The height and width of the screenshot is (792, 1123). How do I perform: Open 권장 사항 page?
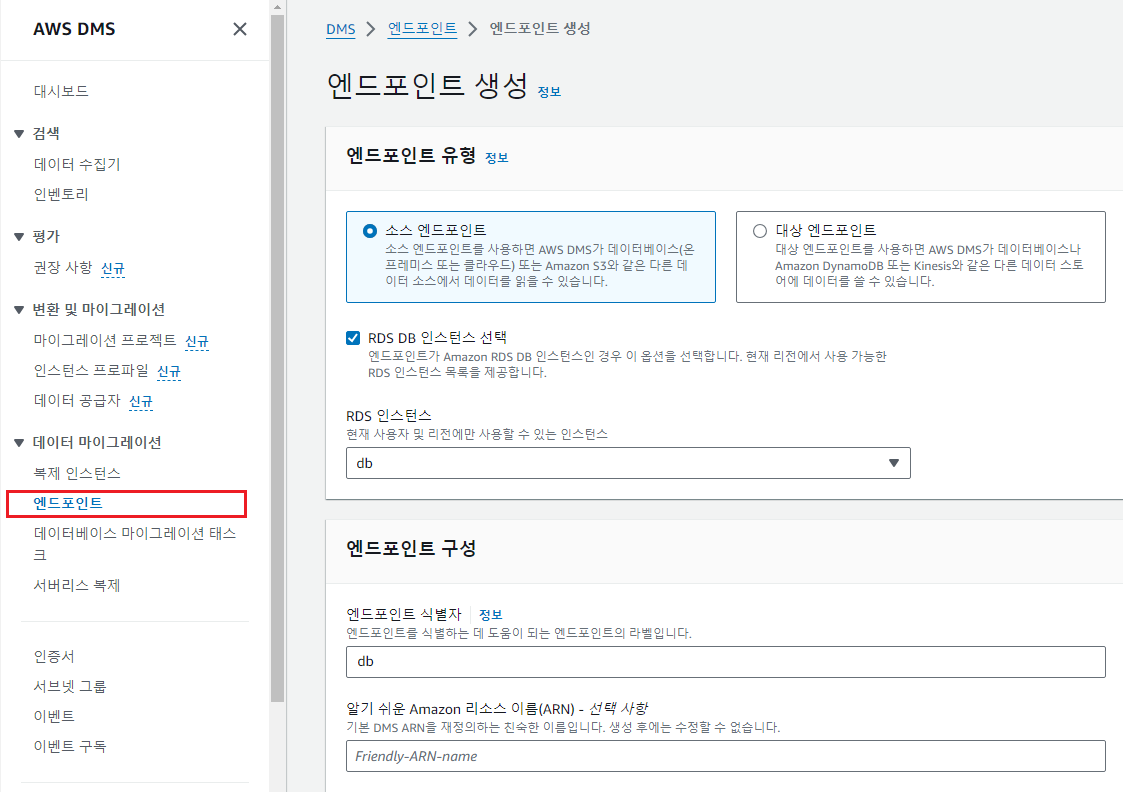point(63,267)
